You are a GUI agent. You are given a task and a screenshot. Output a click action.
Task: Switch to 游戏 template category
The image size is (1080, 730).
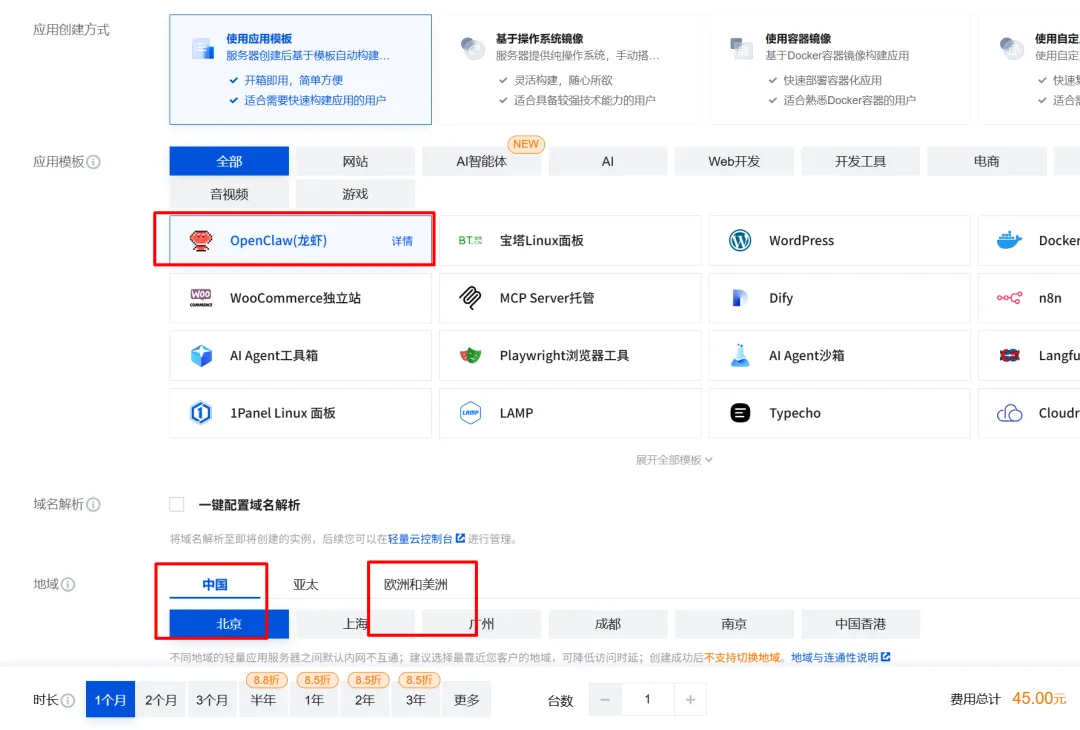[x=355, y=194]
